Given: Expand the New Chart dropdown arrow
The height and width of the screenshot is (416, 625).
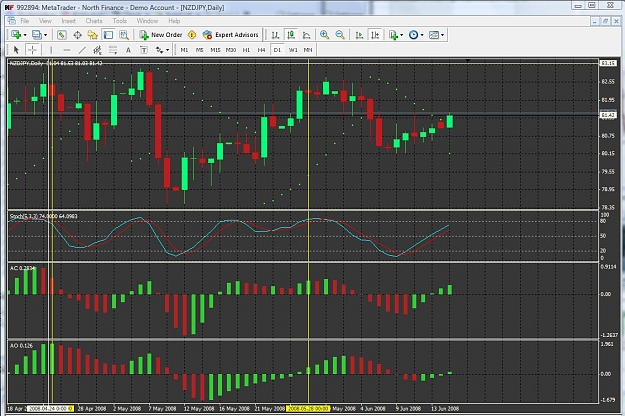Looking at the screenshot, I should 25,35.
